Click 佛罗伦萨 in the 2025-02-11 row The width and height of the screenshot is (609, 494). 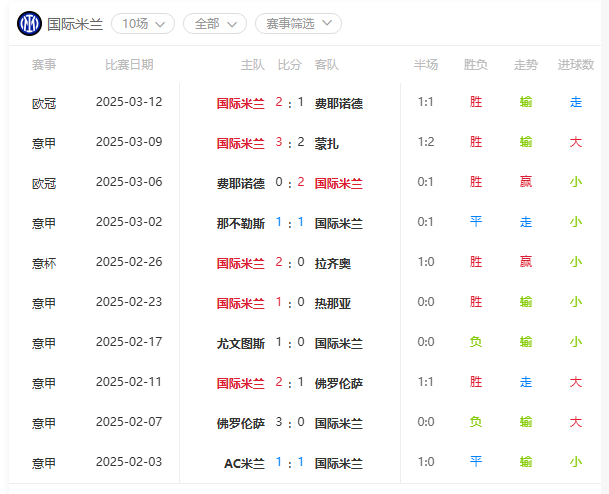(339, 383)
